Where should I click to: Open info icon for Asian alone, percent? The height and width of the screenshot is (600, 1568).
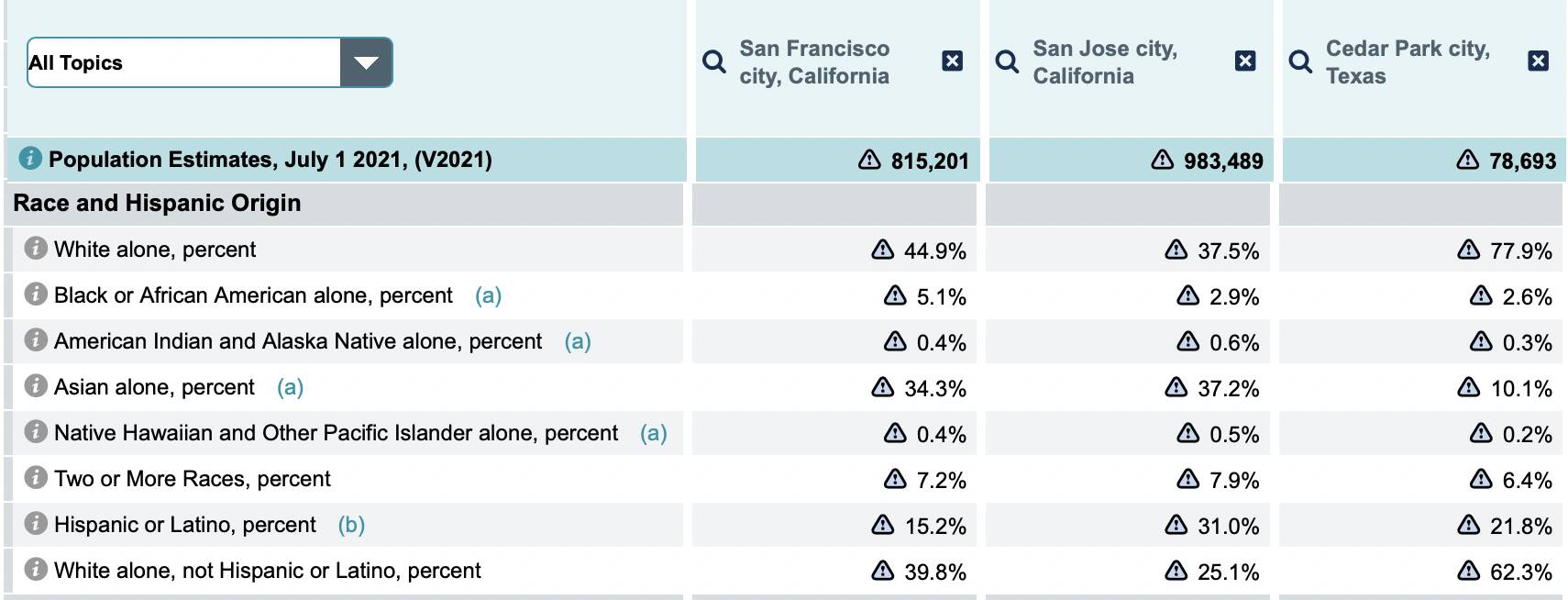tap(36, 385)
